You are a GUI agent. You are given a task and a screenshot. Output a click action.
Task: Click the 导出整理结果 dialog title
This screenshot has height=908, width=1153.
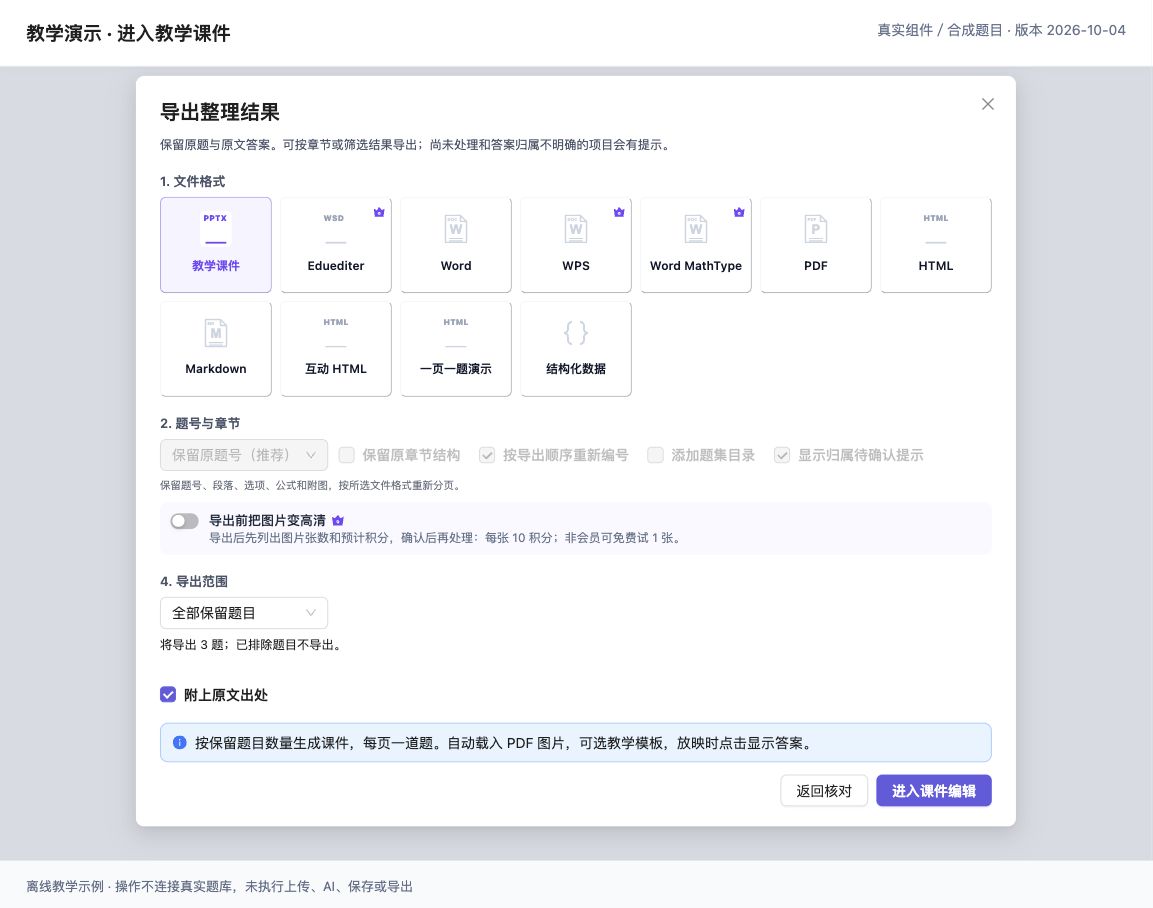click(220, 112)
